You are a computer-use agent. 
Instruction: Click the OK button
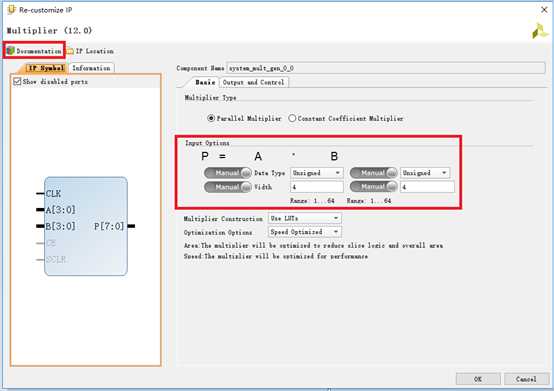click(x=478, y=379)
